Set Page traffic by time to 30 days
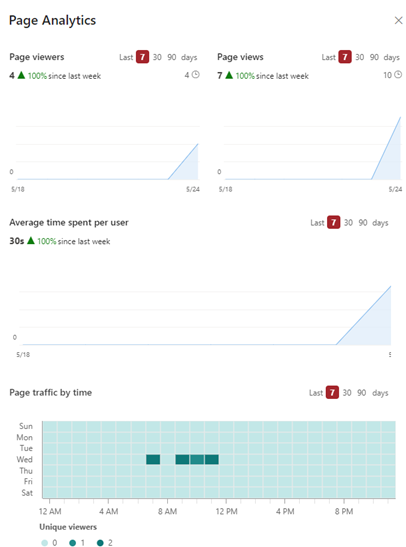Viewport: 406px width, 547px height. click(x=347, y=393)
